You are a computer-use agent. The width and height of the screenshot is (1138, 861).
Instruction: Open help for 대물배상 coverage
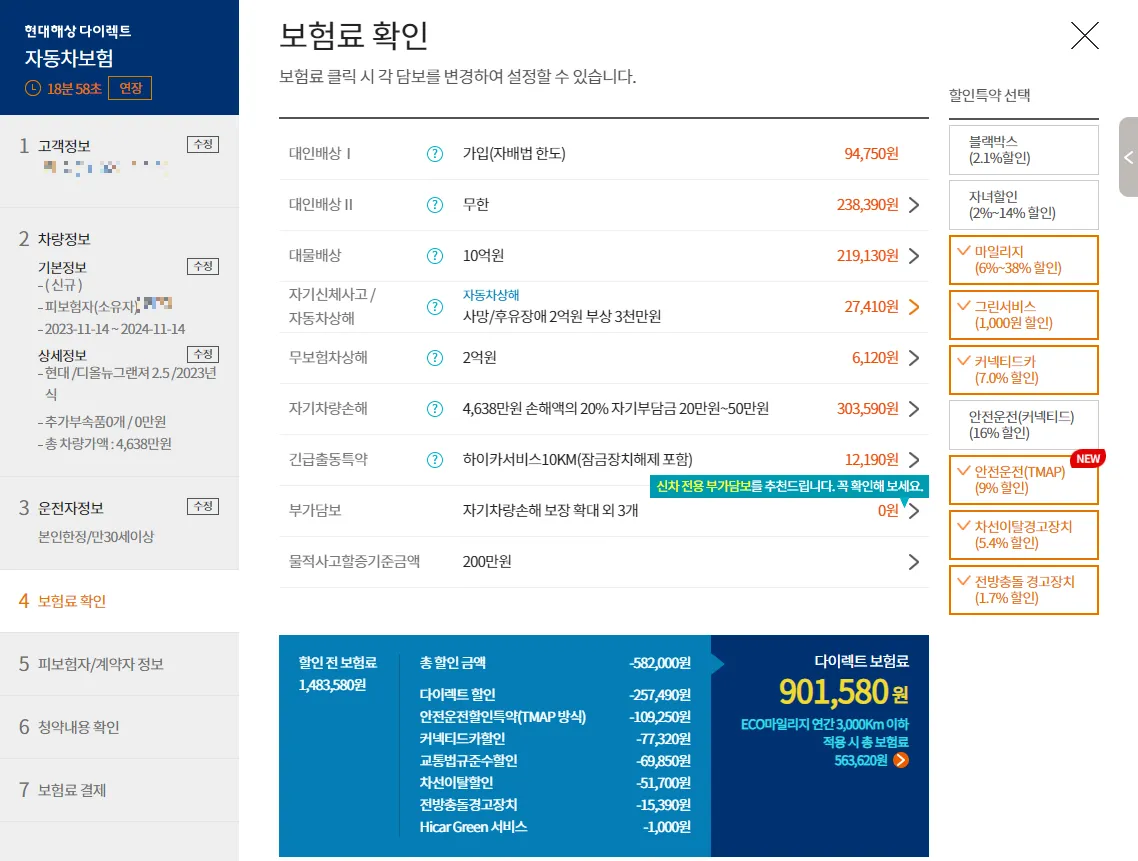[x=435, y=255]
